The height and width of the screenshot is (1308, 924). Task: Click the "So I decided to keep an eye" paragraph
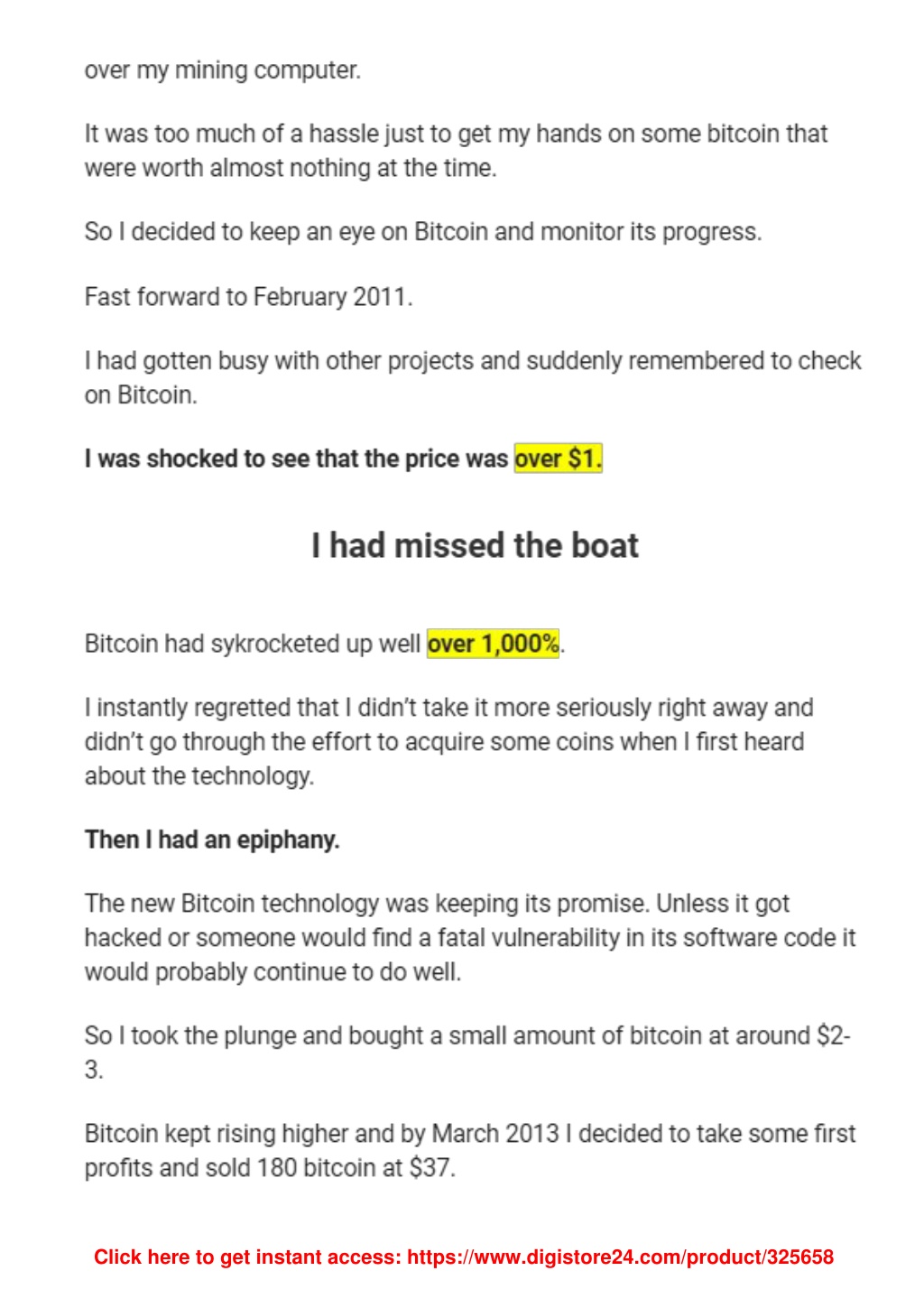click(423, 232)
